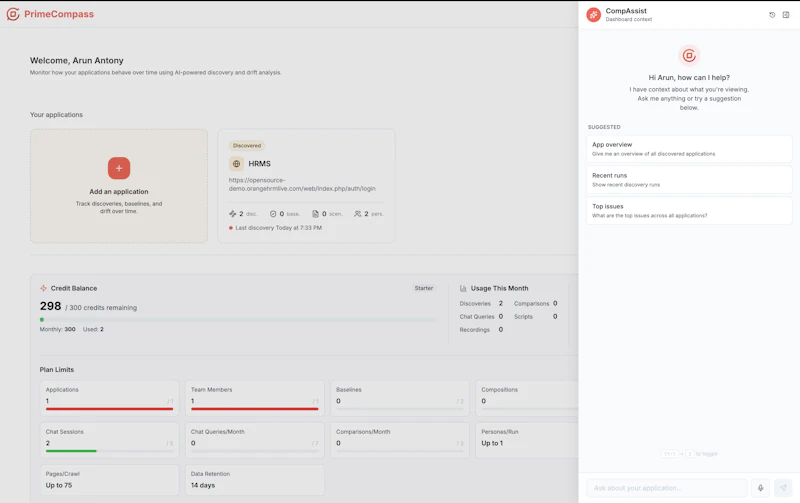800x503 pixels.
Task: Open the Add an application card
Action: (119, 186)
